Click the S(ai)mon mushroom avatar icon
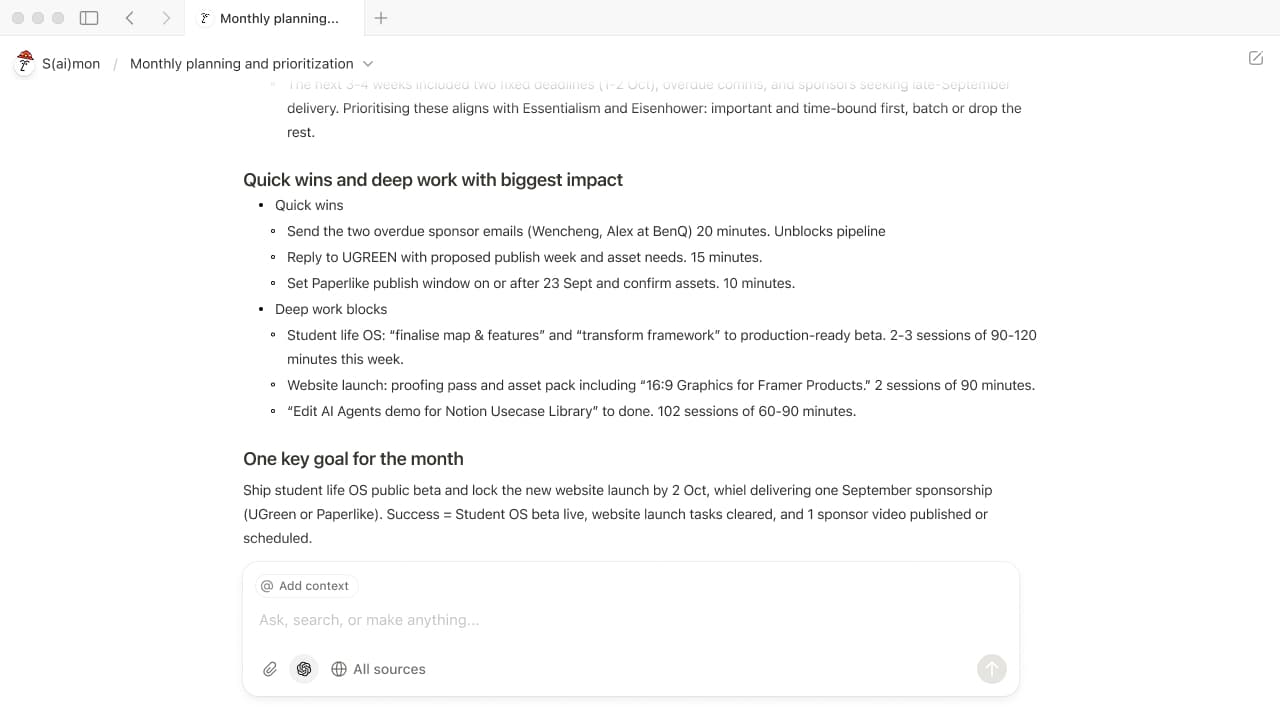This screenshot has height=720, width=1280. (25, 63)
